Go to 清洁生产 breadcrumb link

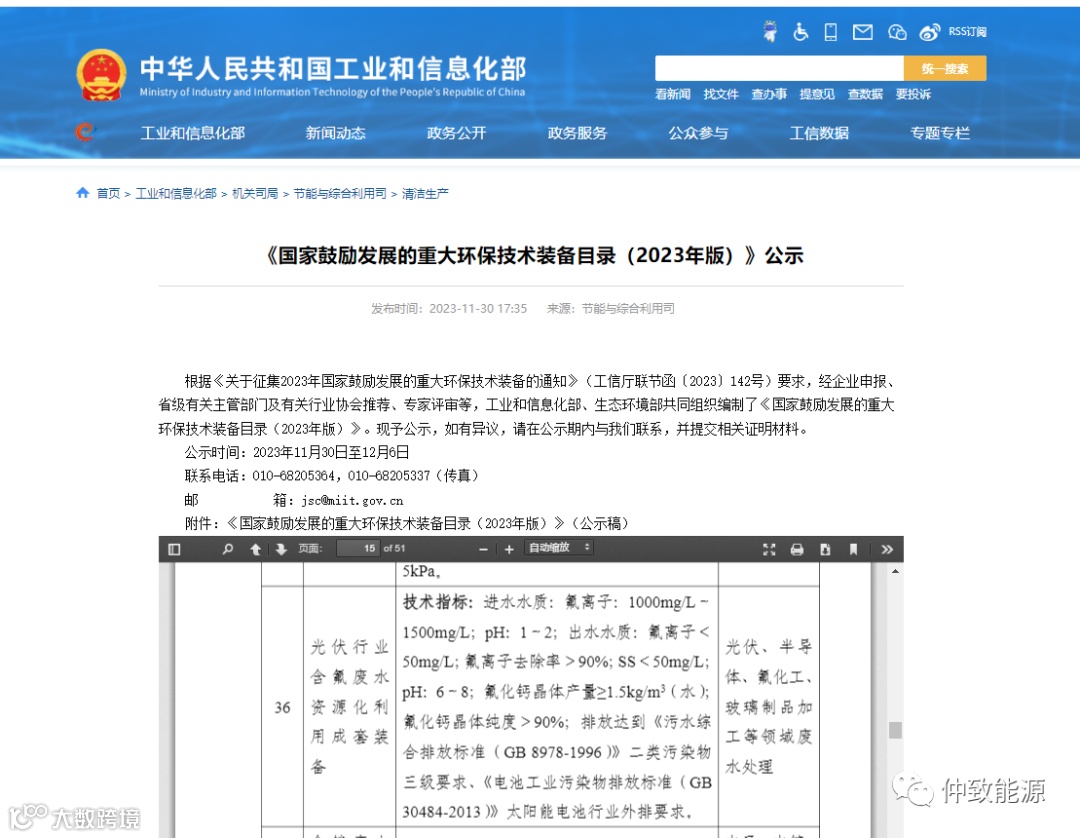(x=425, y=193)
